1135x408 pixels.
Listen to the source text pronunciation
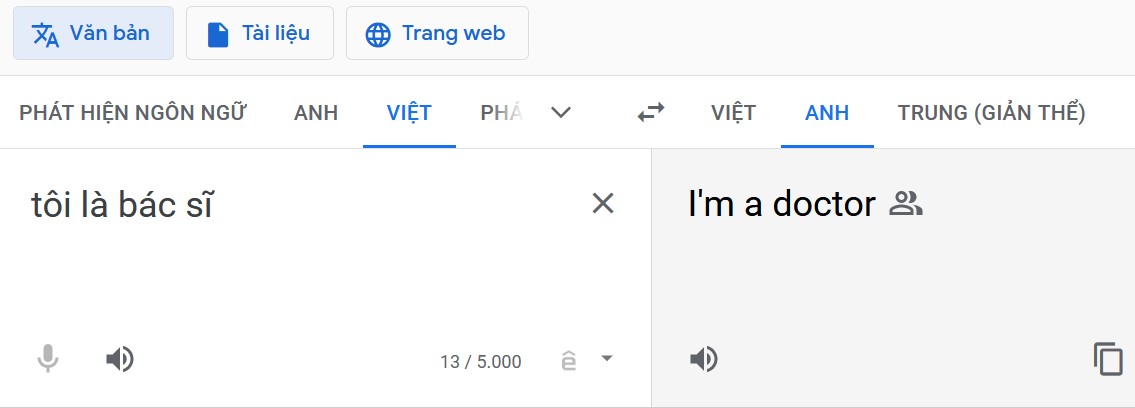(x=119, y=359)
